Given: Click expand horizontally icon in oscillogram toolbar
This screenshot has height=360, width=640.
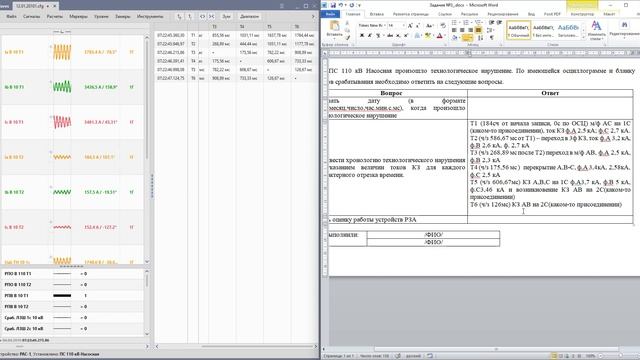Looking at the screenshot, I should pos(202,16).
